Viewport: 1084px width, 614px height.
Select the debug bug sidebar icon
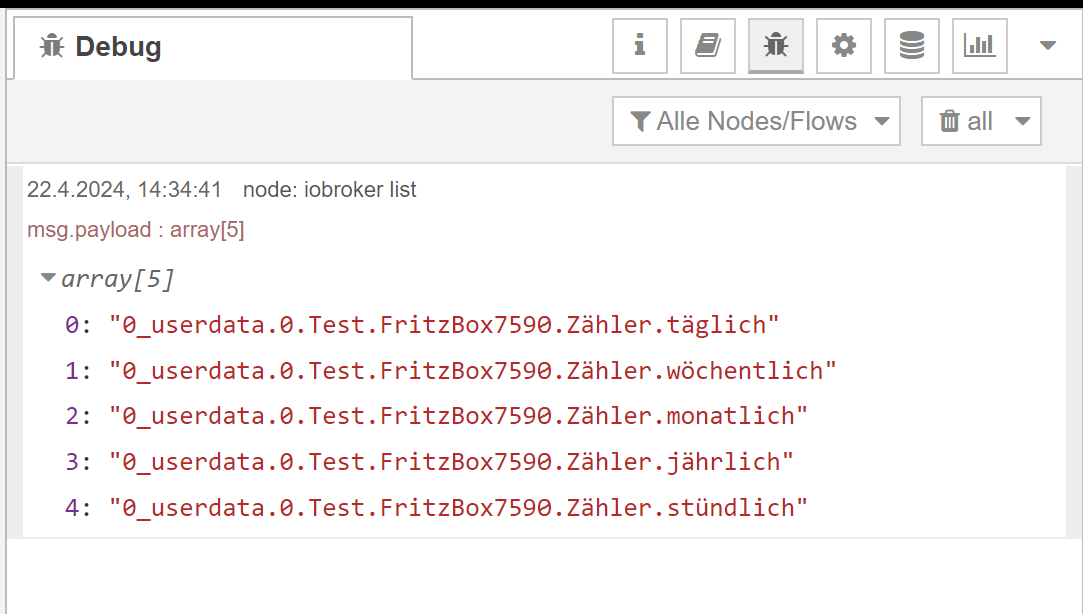[x=776, y=46]
